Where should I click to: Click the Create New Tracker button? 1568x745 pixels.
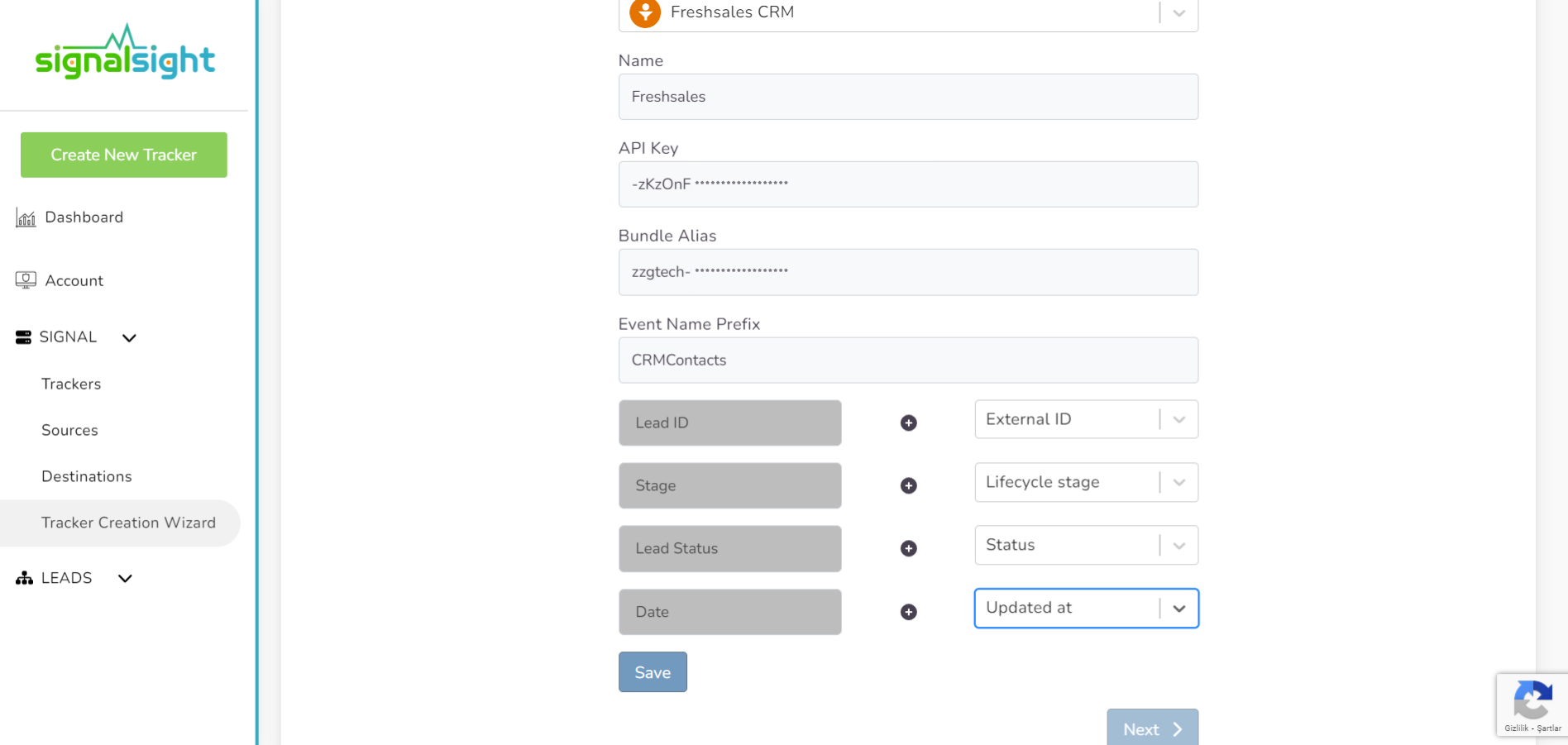[124, 155]
